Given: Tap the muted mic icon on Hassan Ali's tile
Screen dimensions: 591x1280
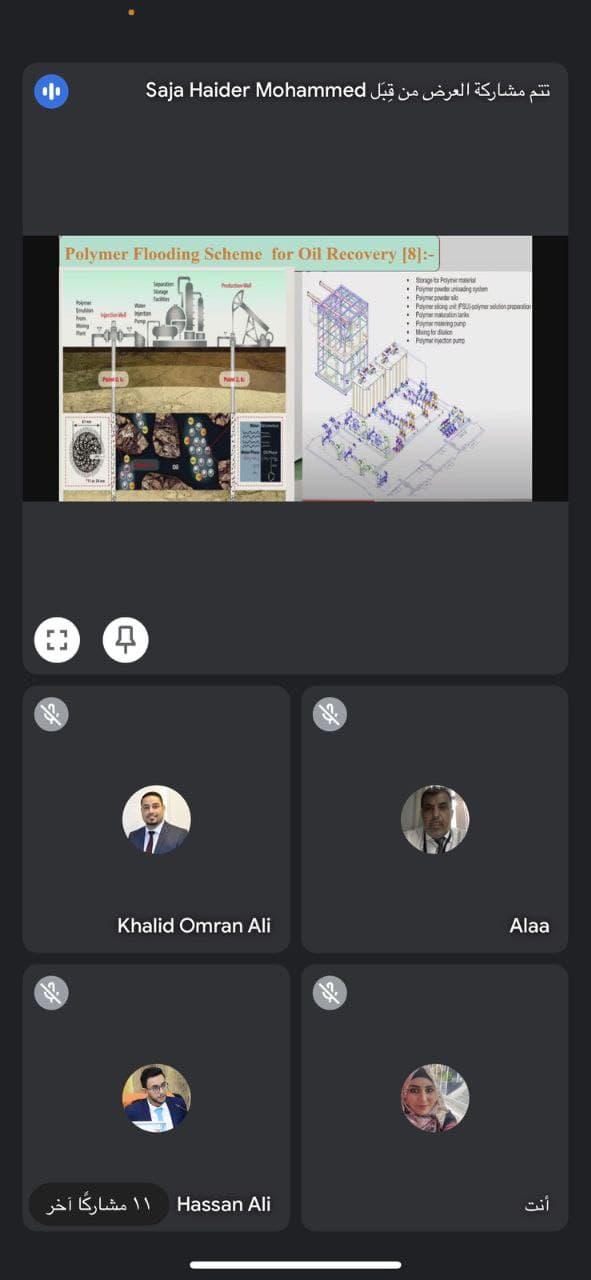Looking at the screenshot, I should 50,993.
